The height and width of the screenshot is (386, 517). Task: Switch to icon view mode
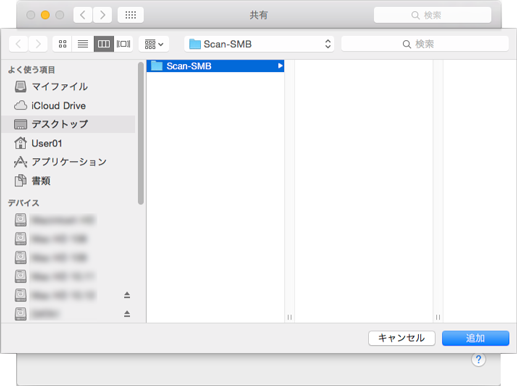pyautogui.click(x=62, y=44)
